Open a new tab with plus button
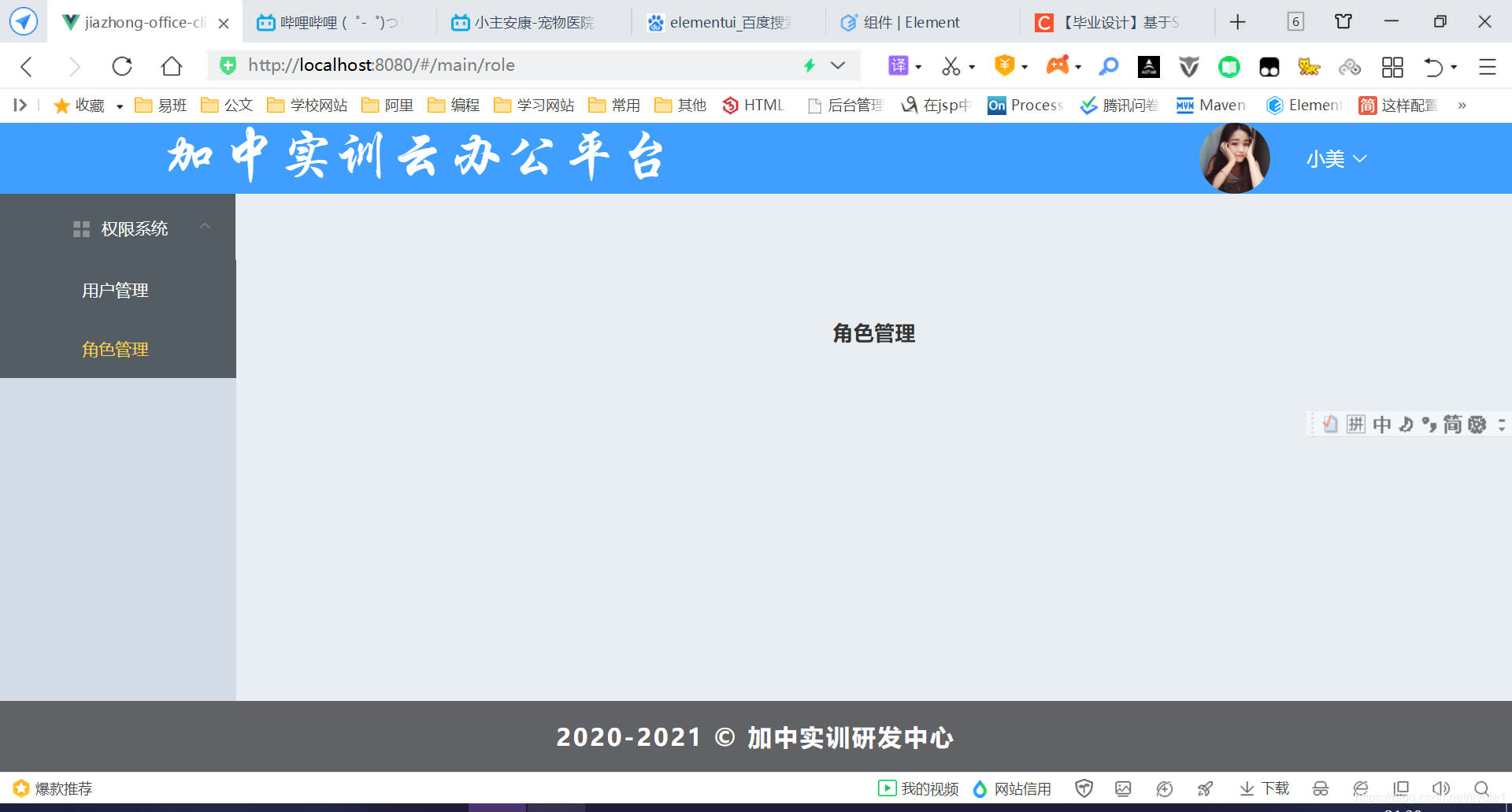The width and height of the screenshot is (1512, 812). [x=1238, y=22]
